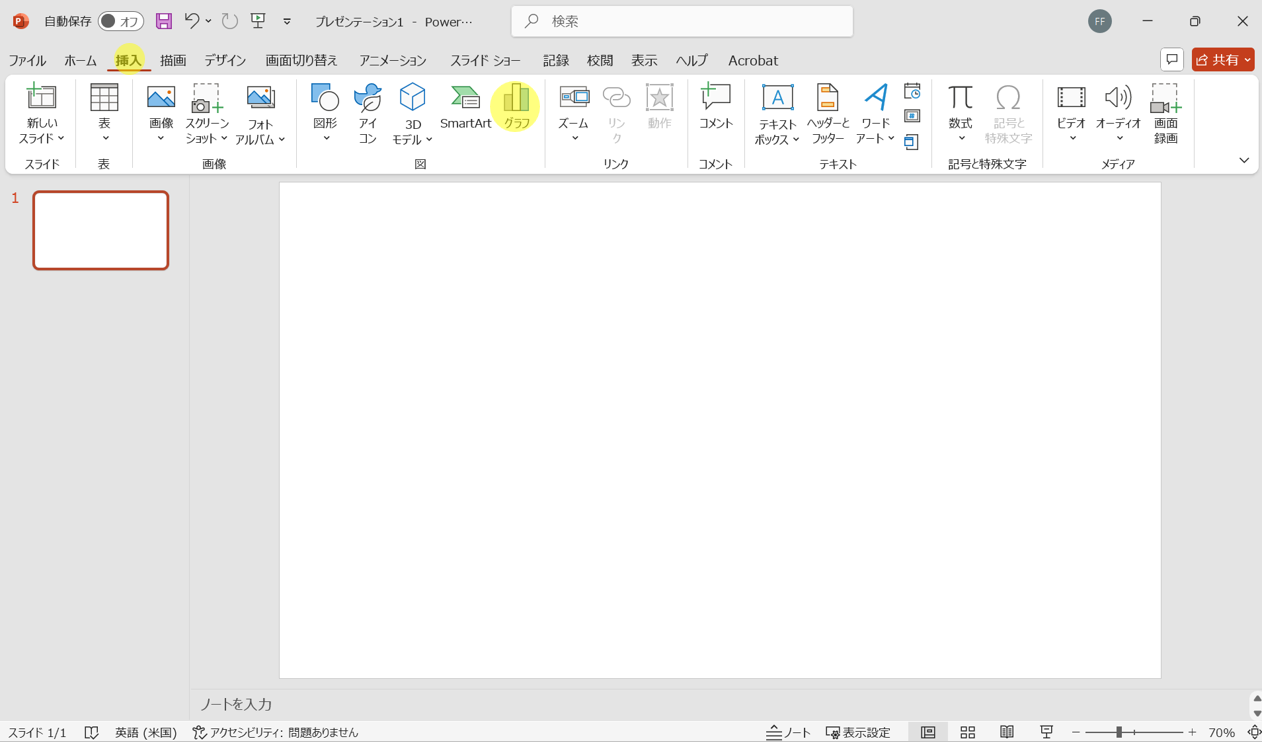
Task: Click アクセシビリティ: 問題ありません status
Action: pos(275,732)
